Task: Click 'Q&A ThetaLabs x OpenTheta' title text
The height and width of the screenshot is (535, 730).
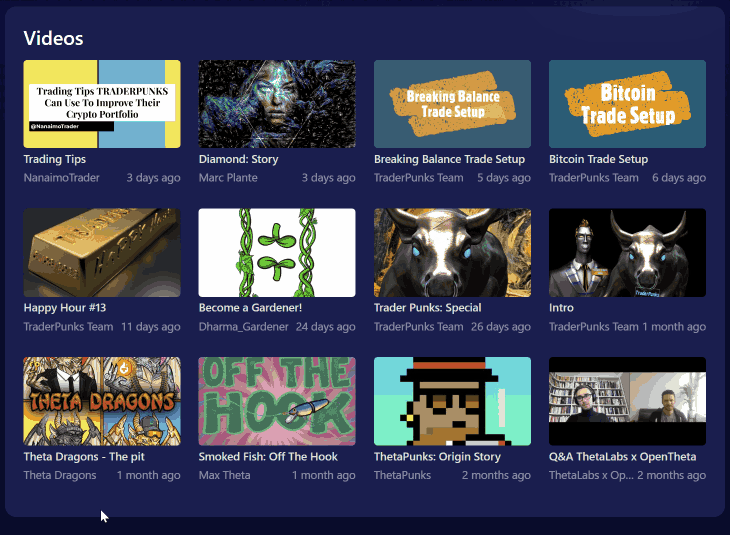Action: point(622,457)
